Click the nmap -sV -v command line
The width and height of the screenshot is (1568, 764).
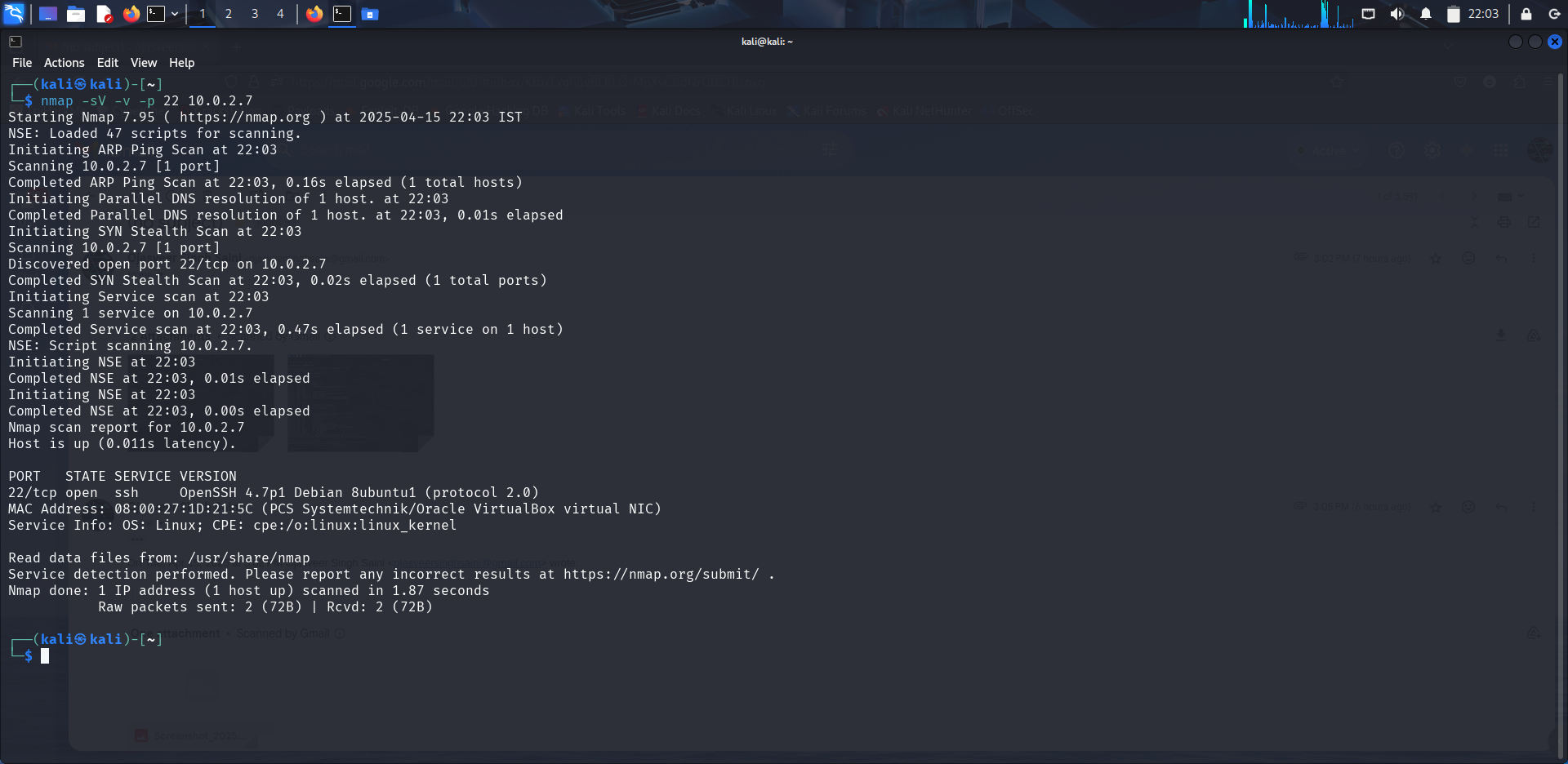147,101
